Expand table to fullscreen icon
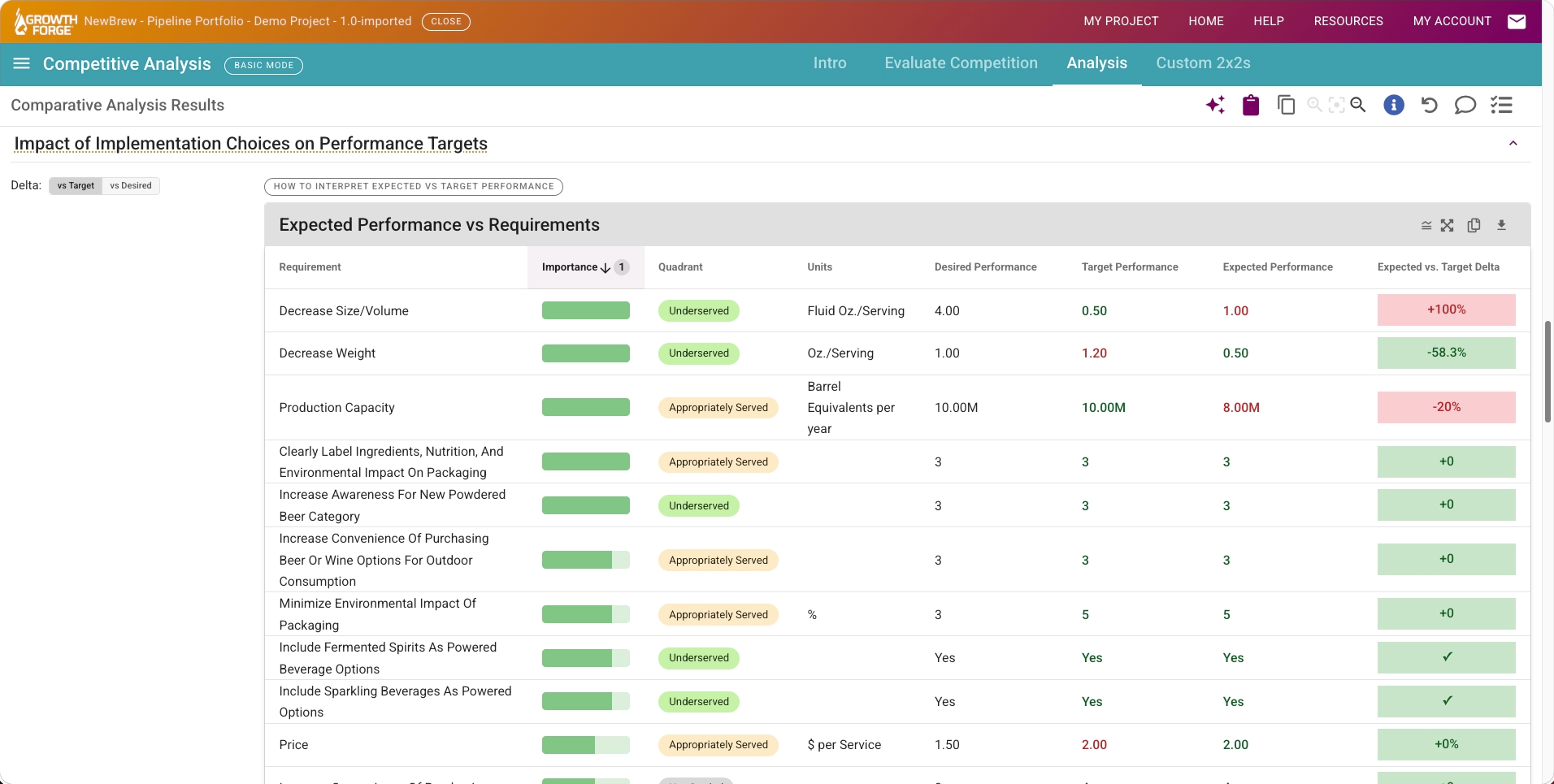This screenshot has width=1554, height=784. (x=1448, y=225)
